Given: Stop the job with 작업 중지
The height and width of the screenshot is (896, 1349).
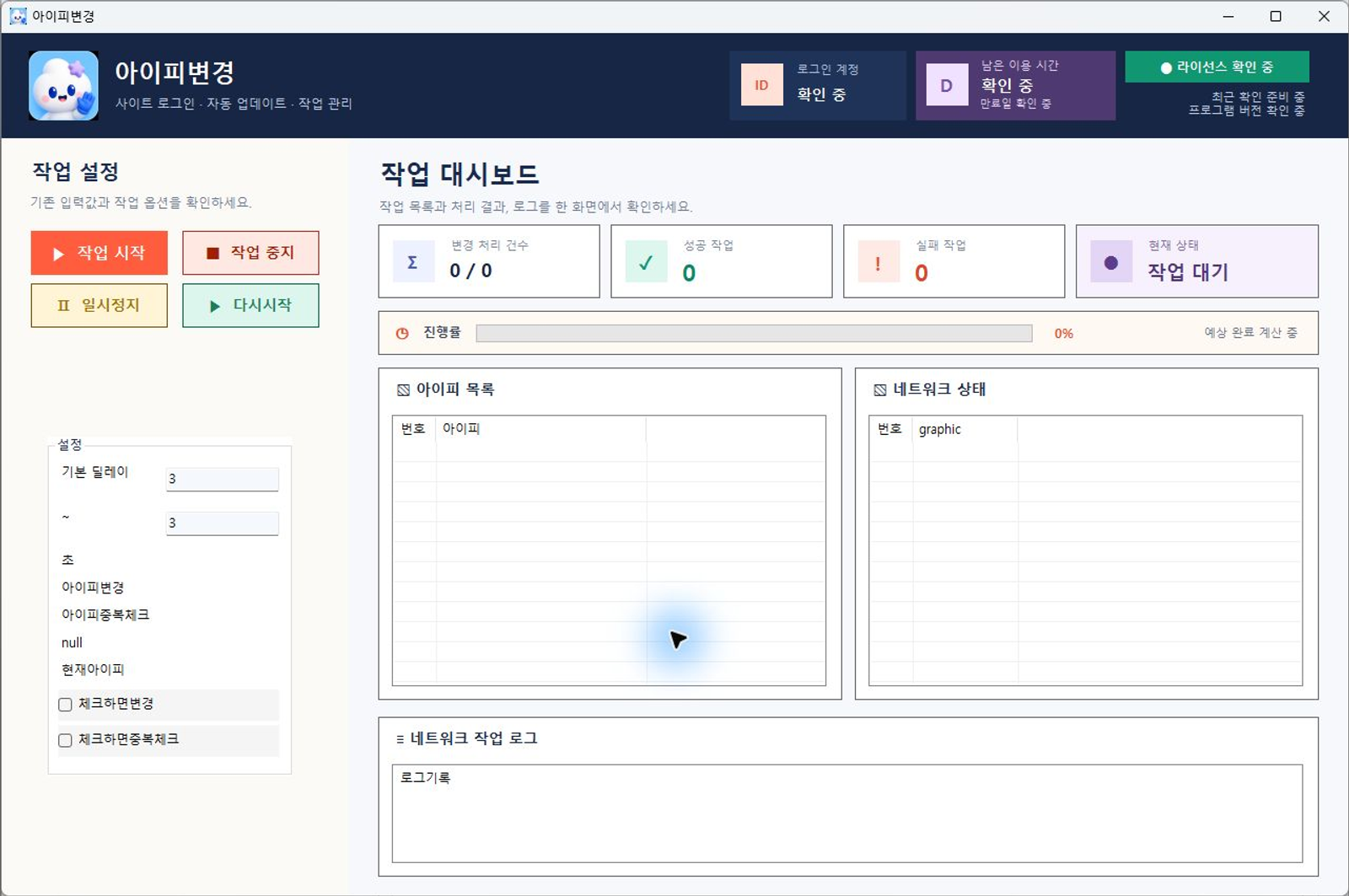Looking at the screenshot, I should click(x=250, y=253).
